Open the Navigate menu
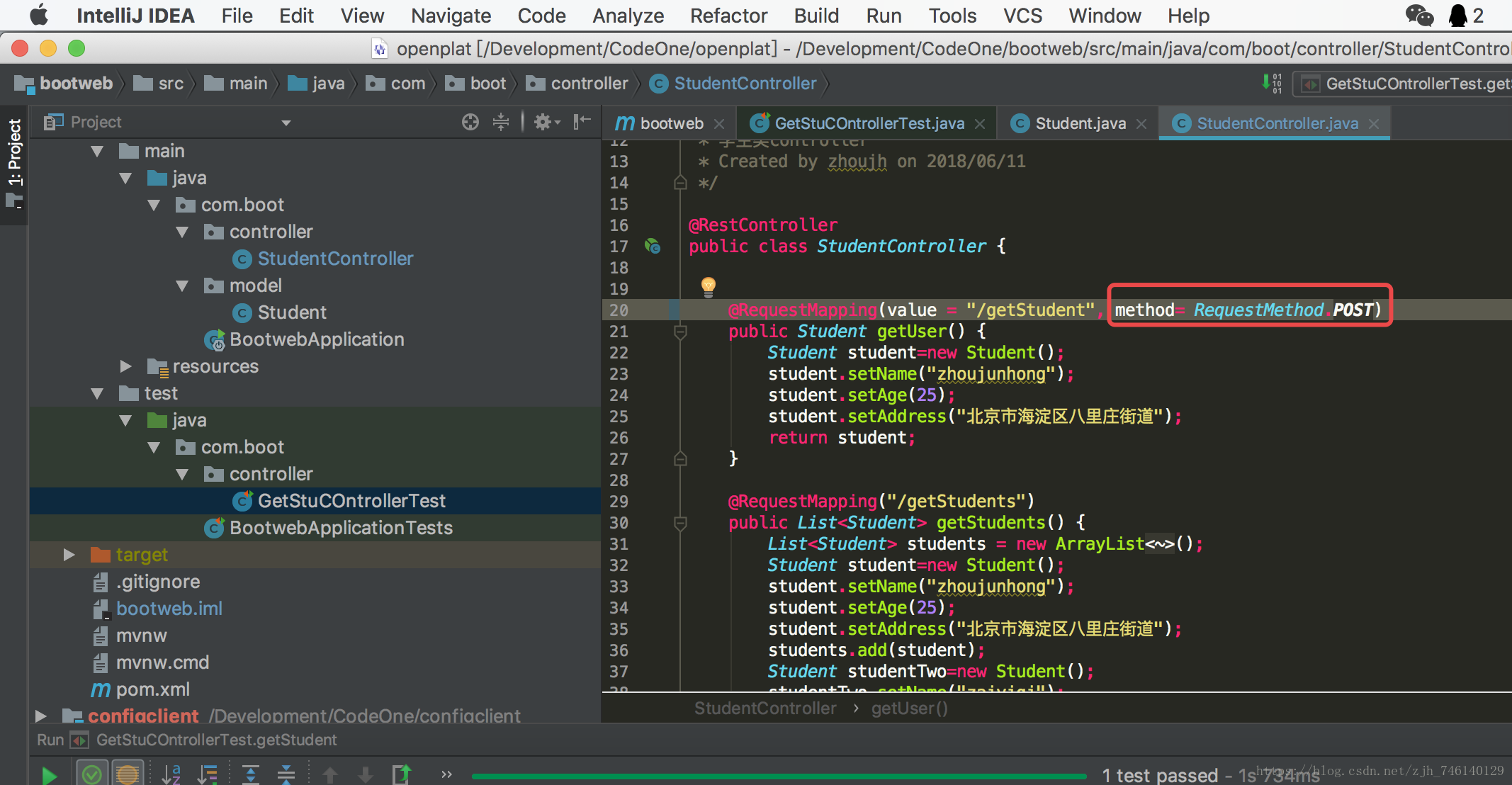Viewport: 1512px width, 785px height. (x=451, y=16)
